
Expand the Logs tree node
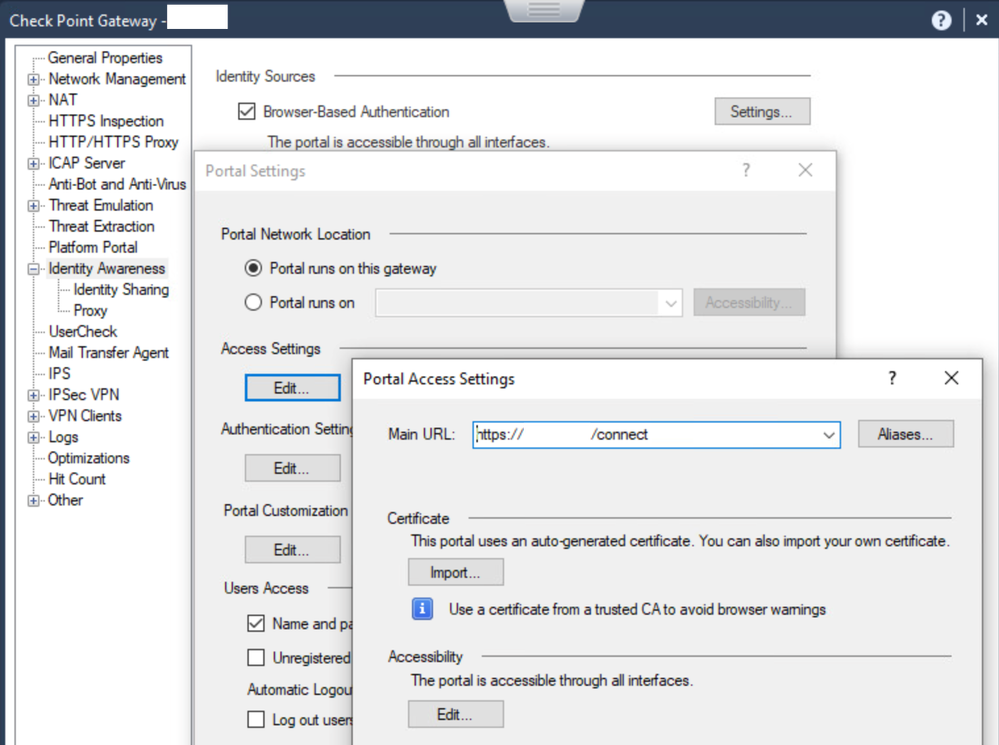(33, 437)
